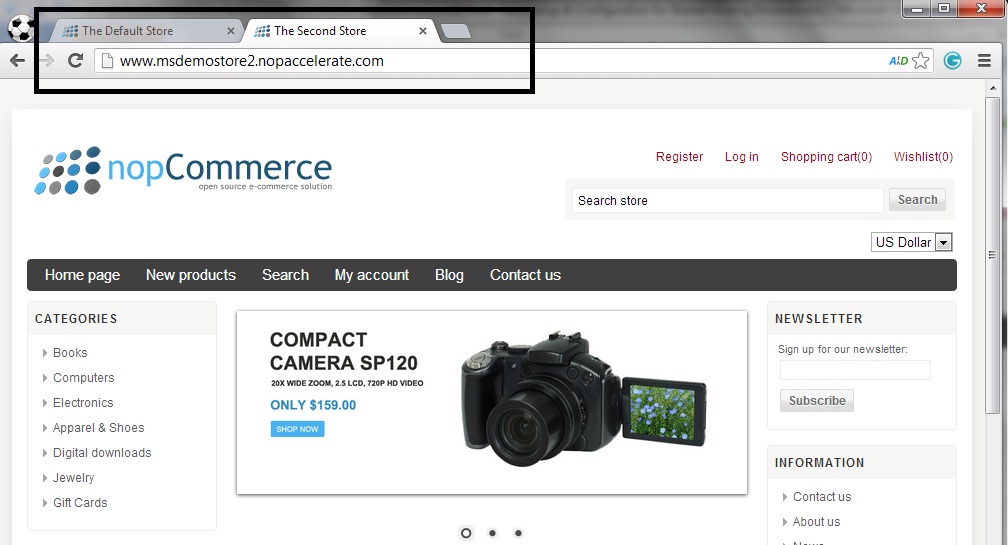Open Blog menu item

point(449,275)
